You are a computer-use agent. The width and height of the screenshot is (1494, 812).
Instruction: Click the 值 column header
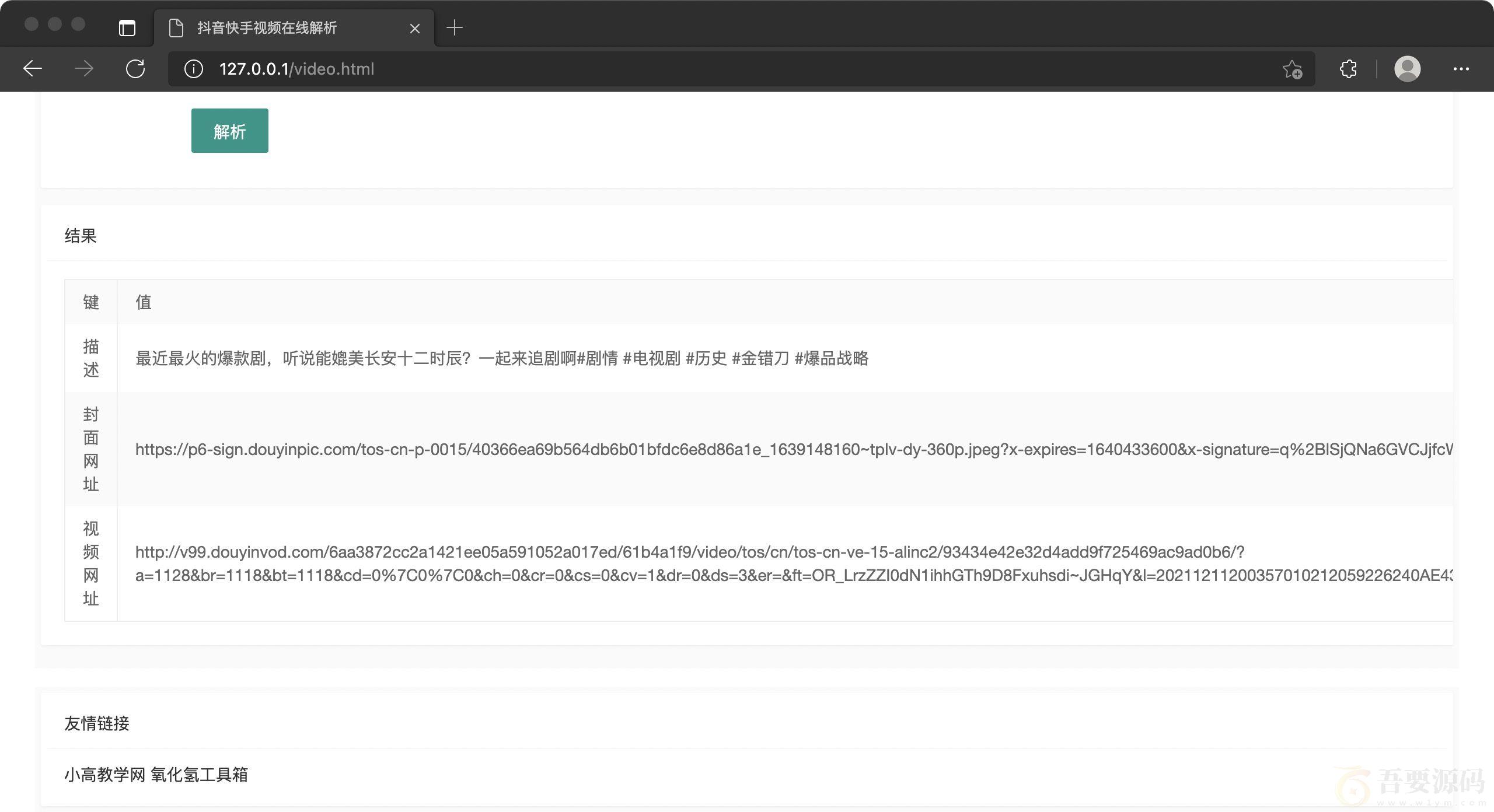click(x=144, y=302)
